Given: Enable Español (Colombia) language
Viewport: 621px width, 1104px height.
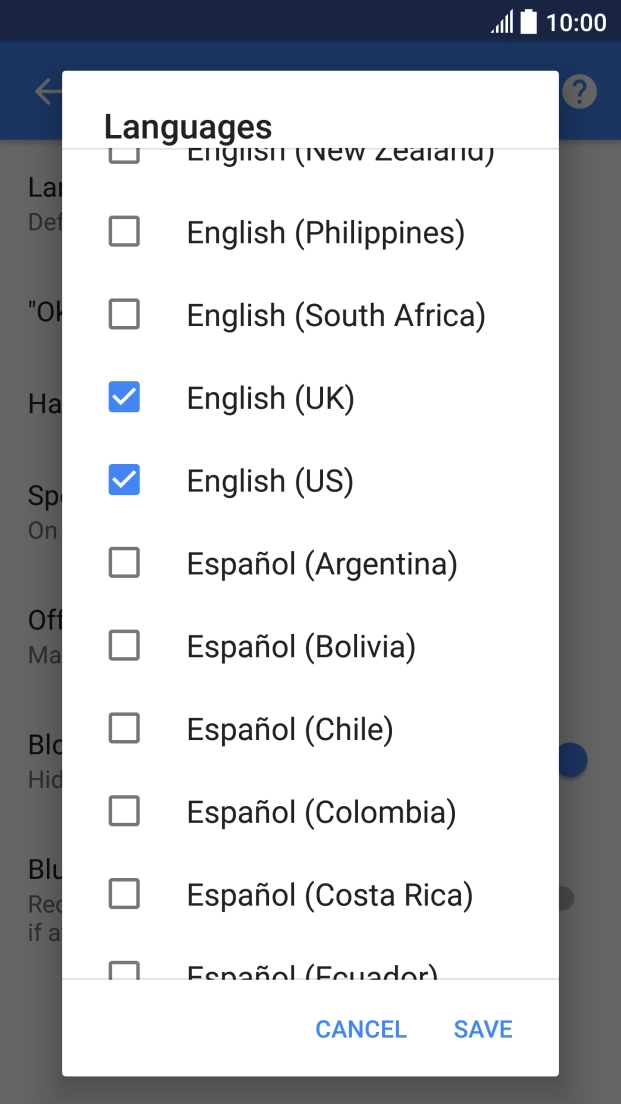Looking at the screenshot, I should (124, 811).
